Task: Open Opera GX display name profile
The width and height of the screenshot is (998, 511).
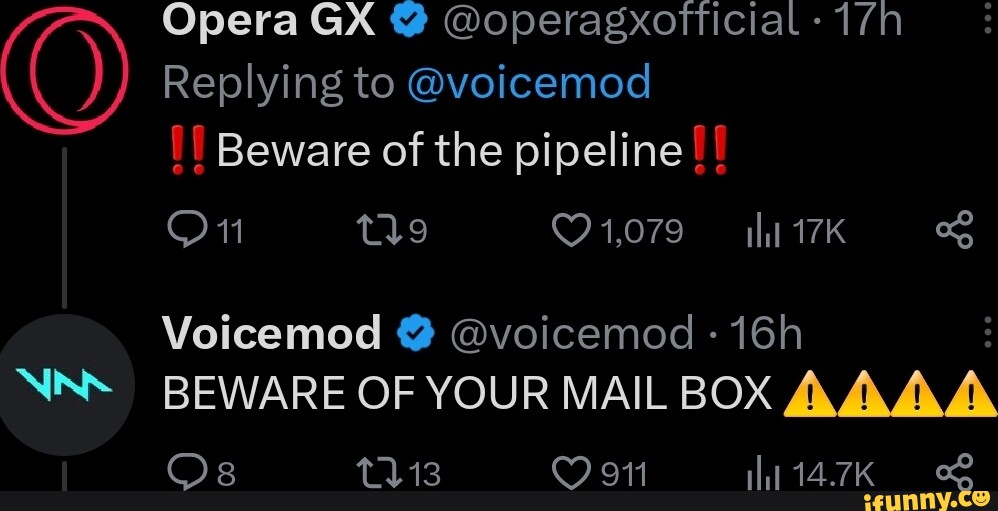Action: click(x=267, y=18)
